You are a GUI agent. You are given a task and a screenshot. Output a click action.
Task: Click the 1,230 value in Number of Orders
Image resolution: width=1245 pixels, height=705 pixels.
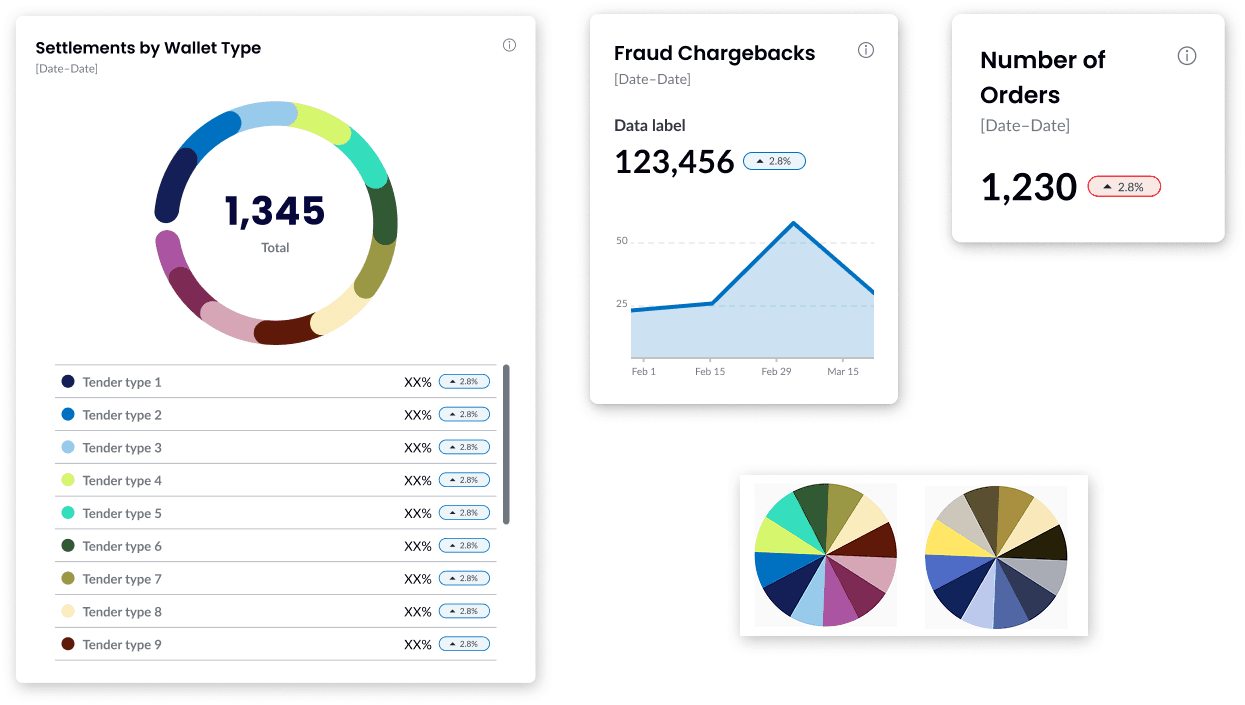point(1029,187)
